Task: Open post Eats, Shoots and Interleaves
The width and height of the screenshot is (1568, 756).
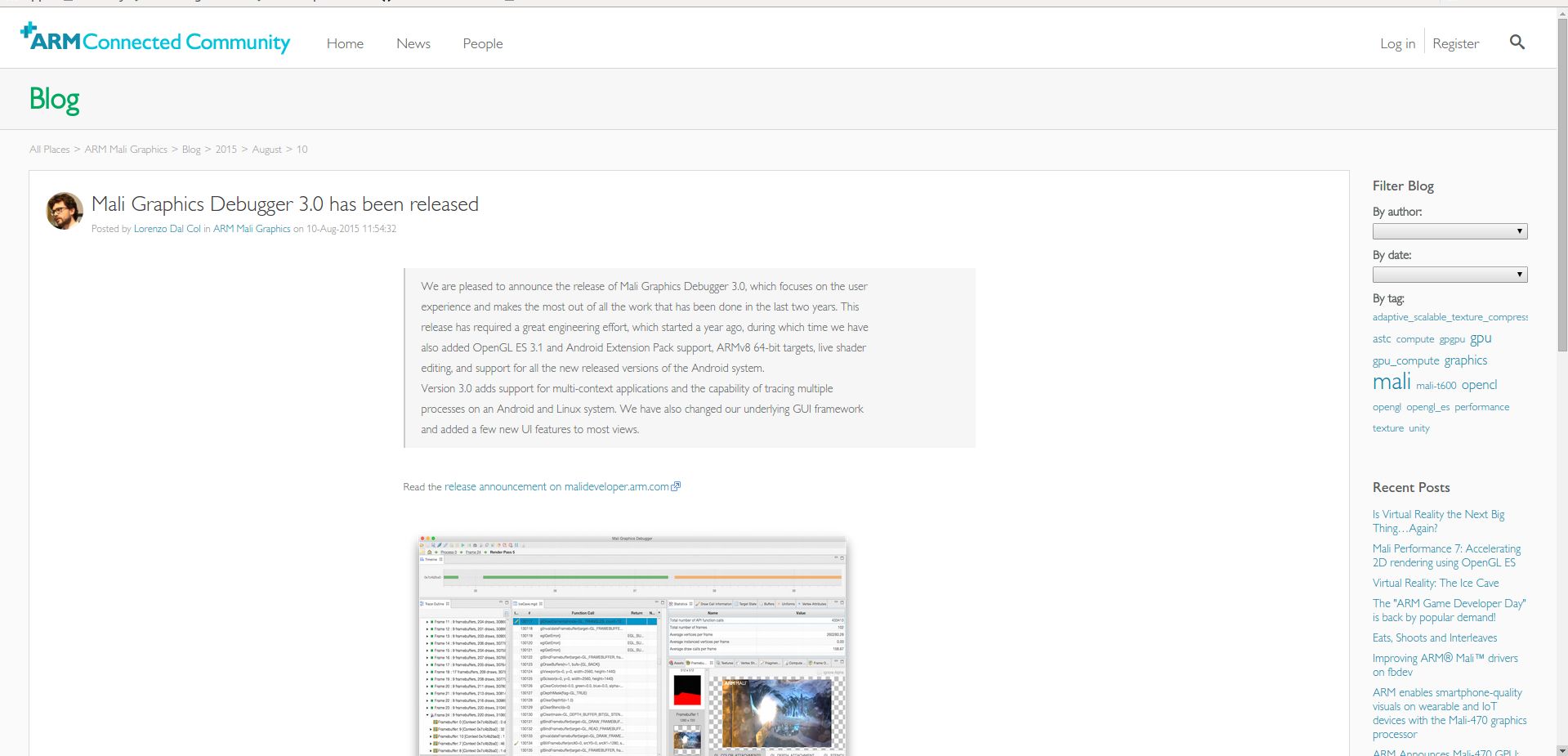Action: (x=1435, y=637)
